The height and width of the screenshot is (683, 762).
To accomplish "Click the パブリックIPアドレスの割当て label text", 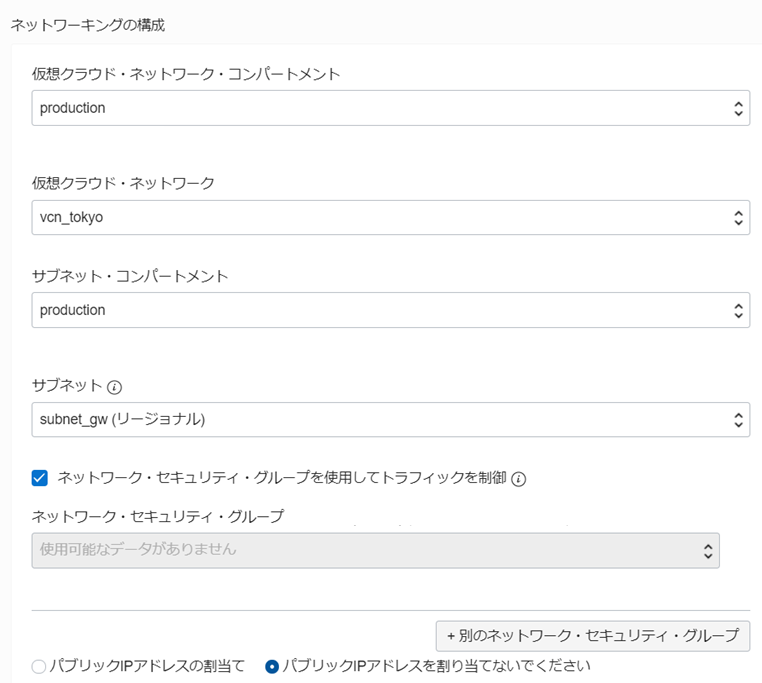I will pos(148,665).
